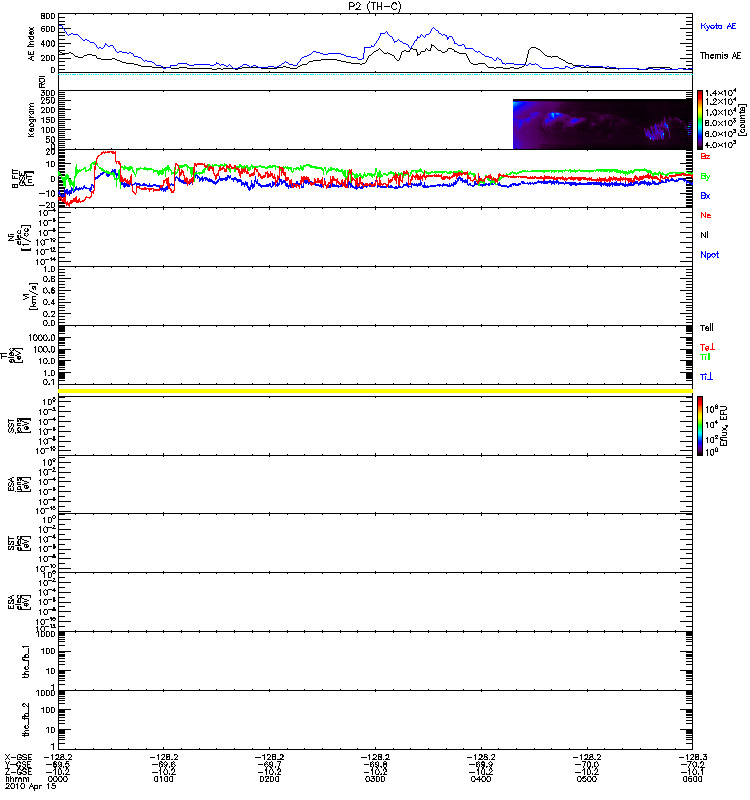This screenshot has height=800, width=750.
Task: Click the '0100' time tick label
Action: coord(164,779)
